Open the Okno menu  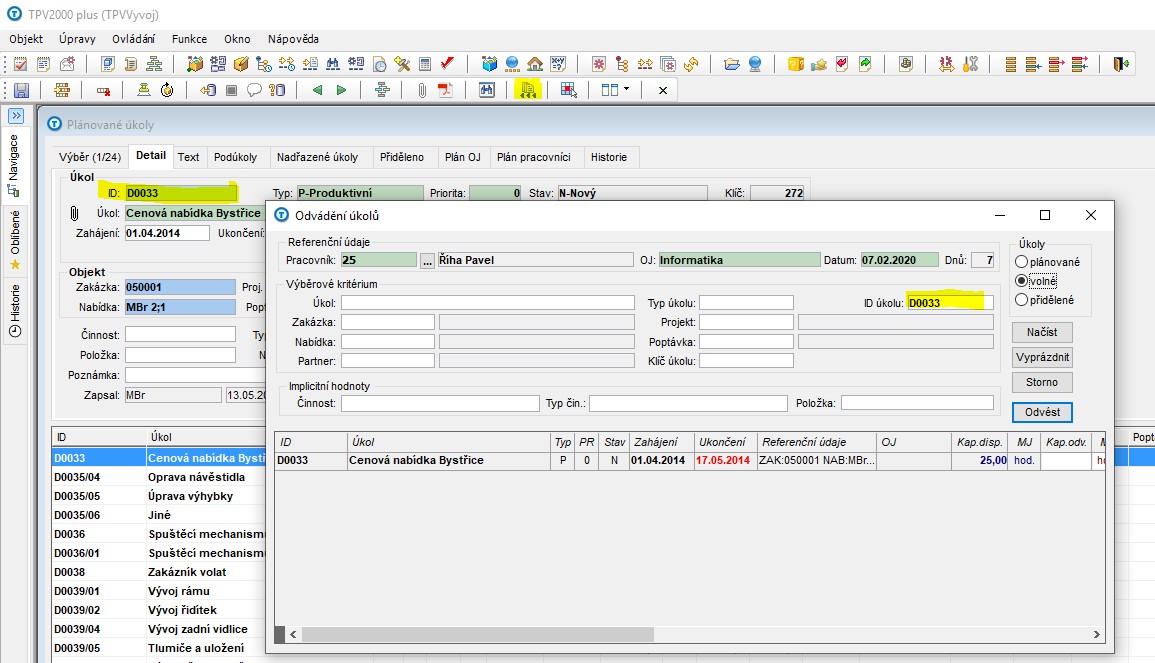[237, 39]
